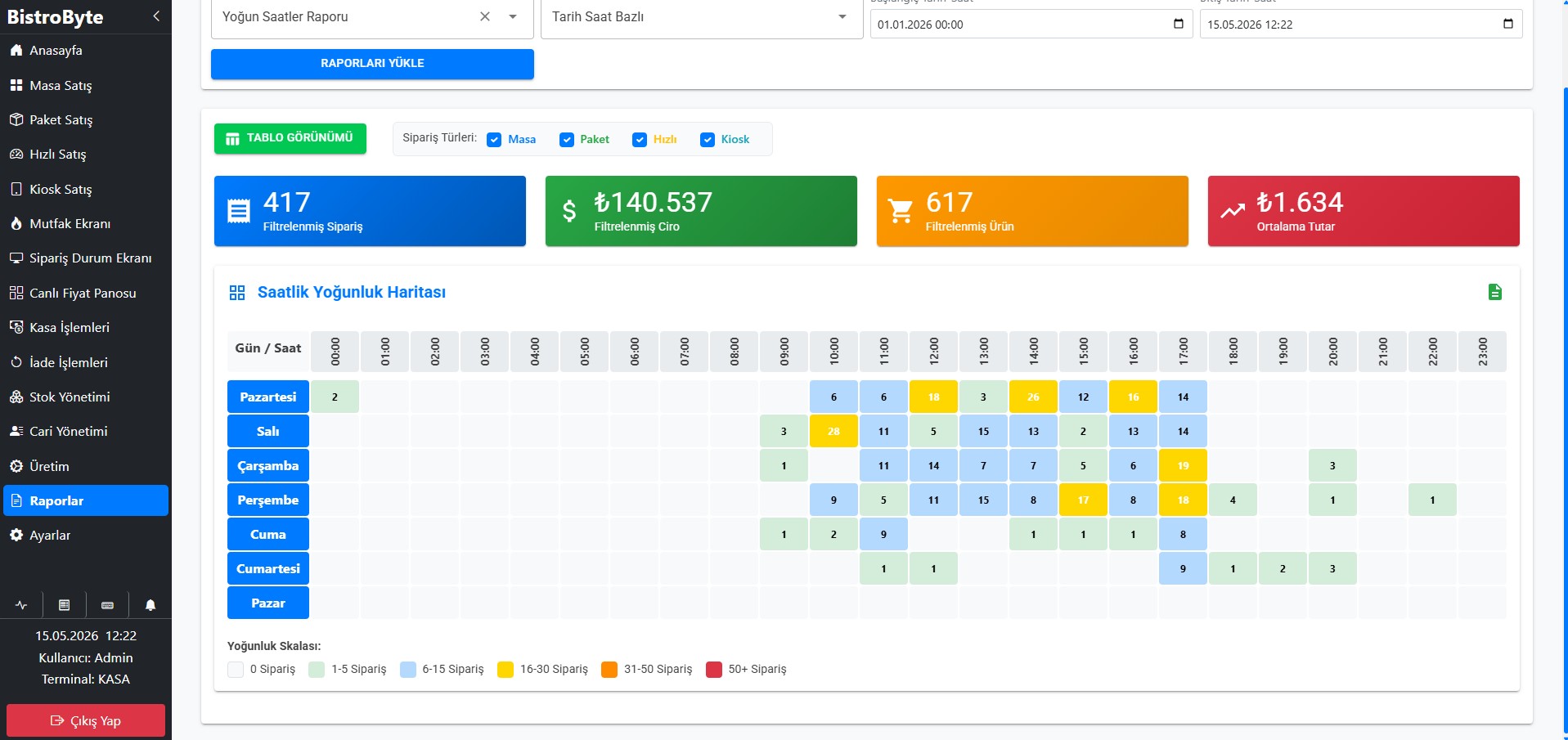This screenshot has width=1568, height=740.
Task: Click the 50+ Sipariş legend swatch
Action: 714,669
